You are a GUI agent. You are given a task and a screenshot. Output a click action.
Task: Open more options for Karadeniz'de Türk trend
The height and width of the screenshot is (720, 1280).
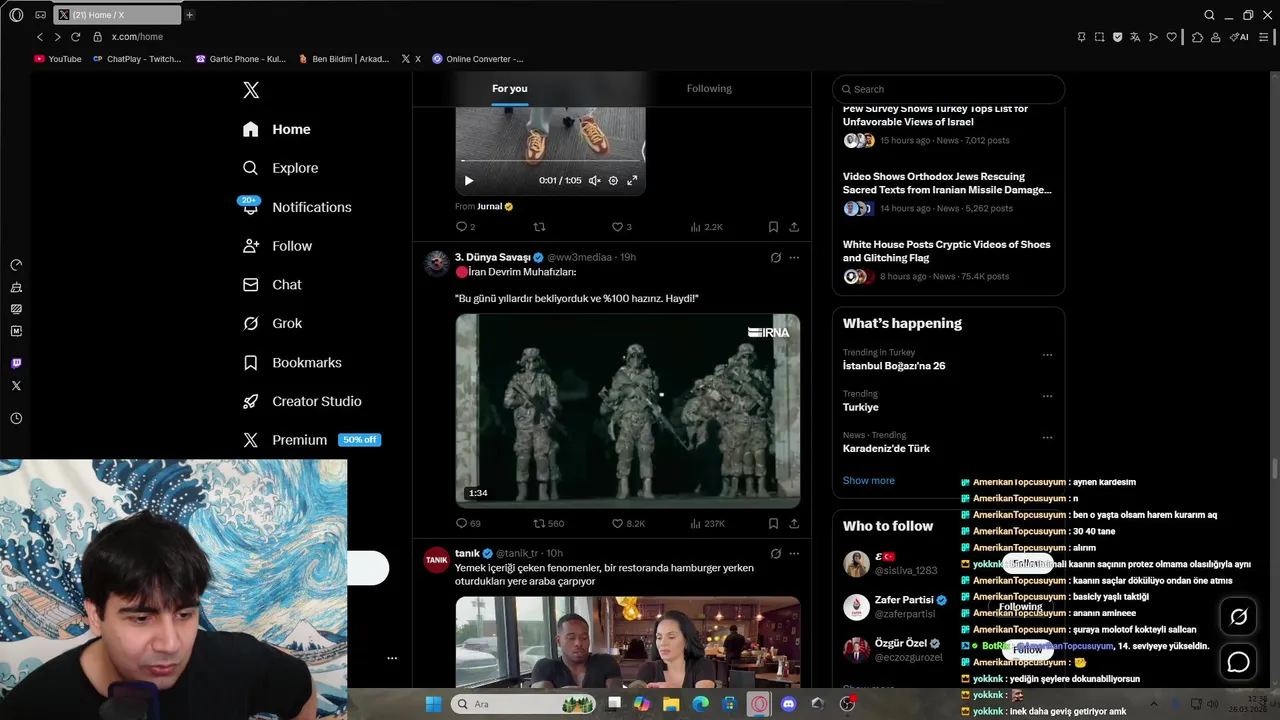[1047, 437]
